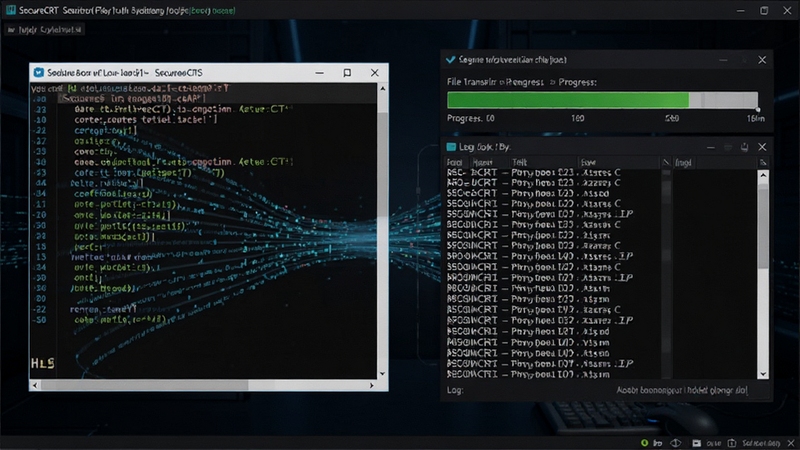
Task: Click the terminal horizontal scrollbar right arrow
Action: [x=371, y=385]
